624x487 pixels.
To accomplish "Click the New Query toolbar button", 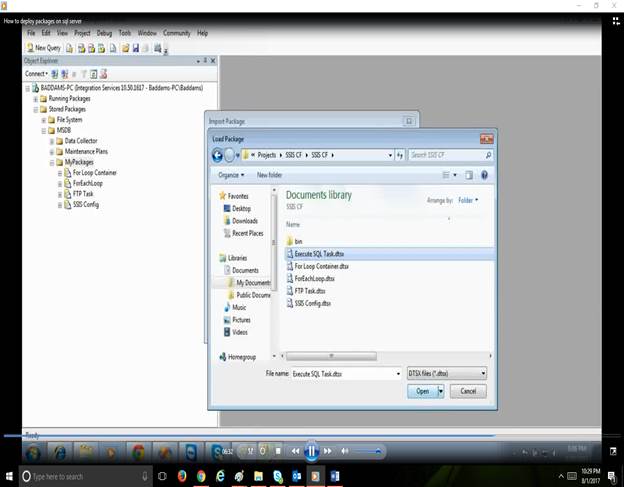I will pos(44,48).
